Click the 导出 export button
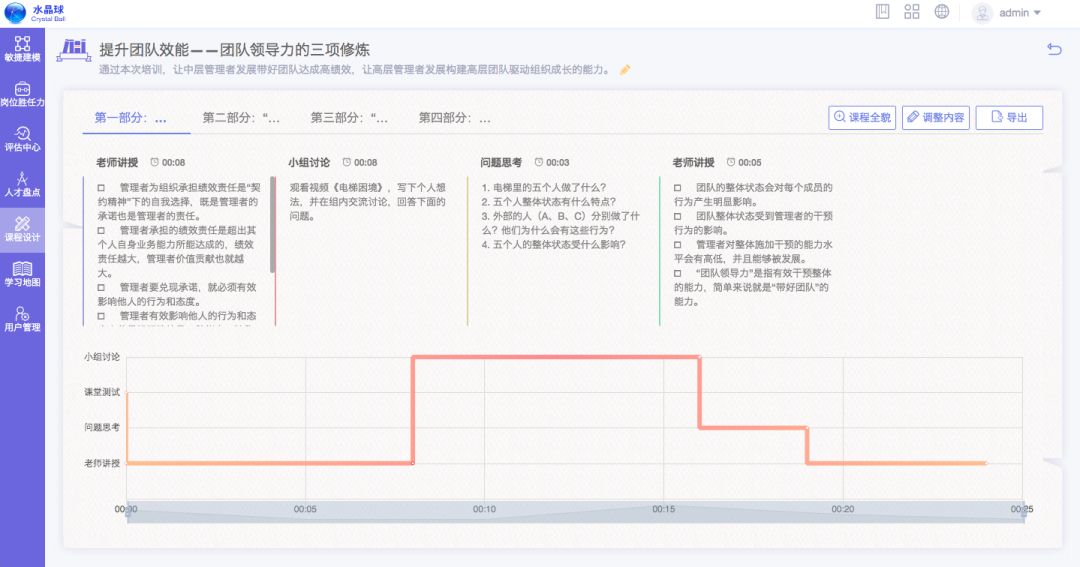The height and width of the screenshot is (567, 1080). pyautogui.click(x=1009, y=118)
